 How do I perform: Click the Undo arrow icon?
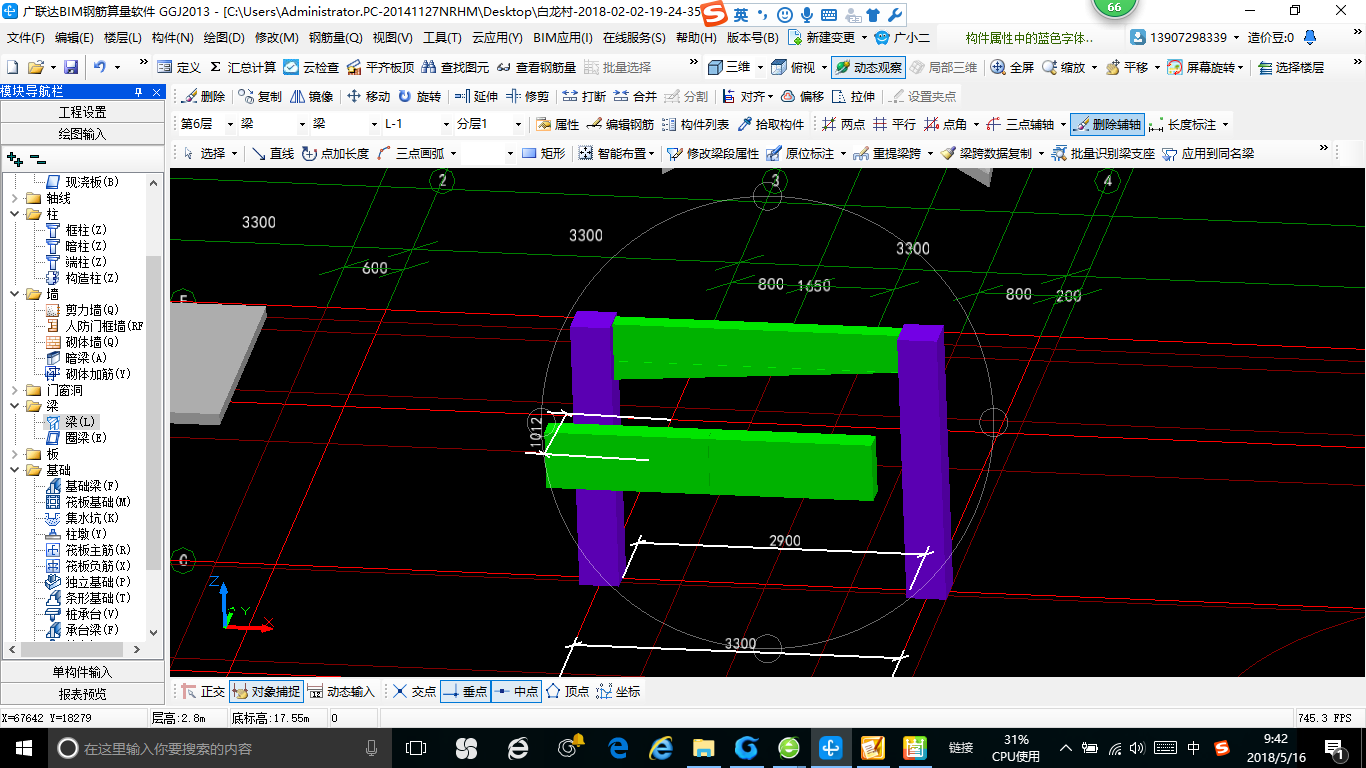[100, 67]
